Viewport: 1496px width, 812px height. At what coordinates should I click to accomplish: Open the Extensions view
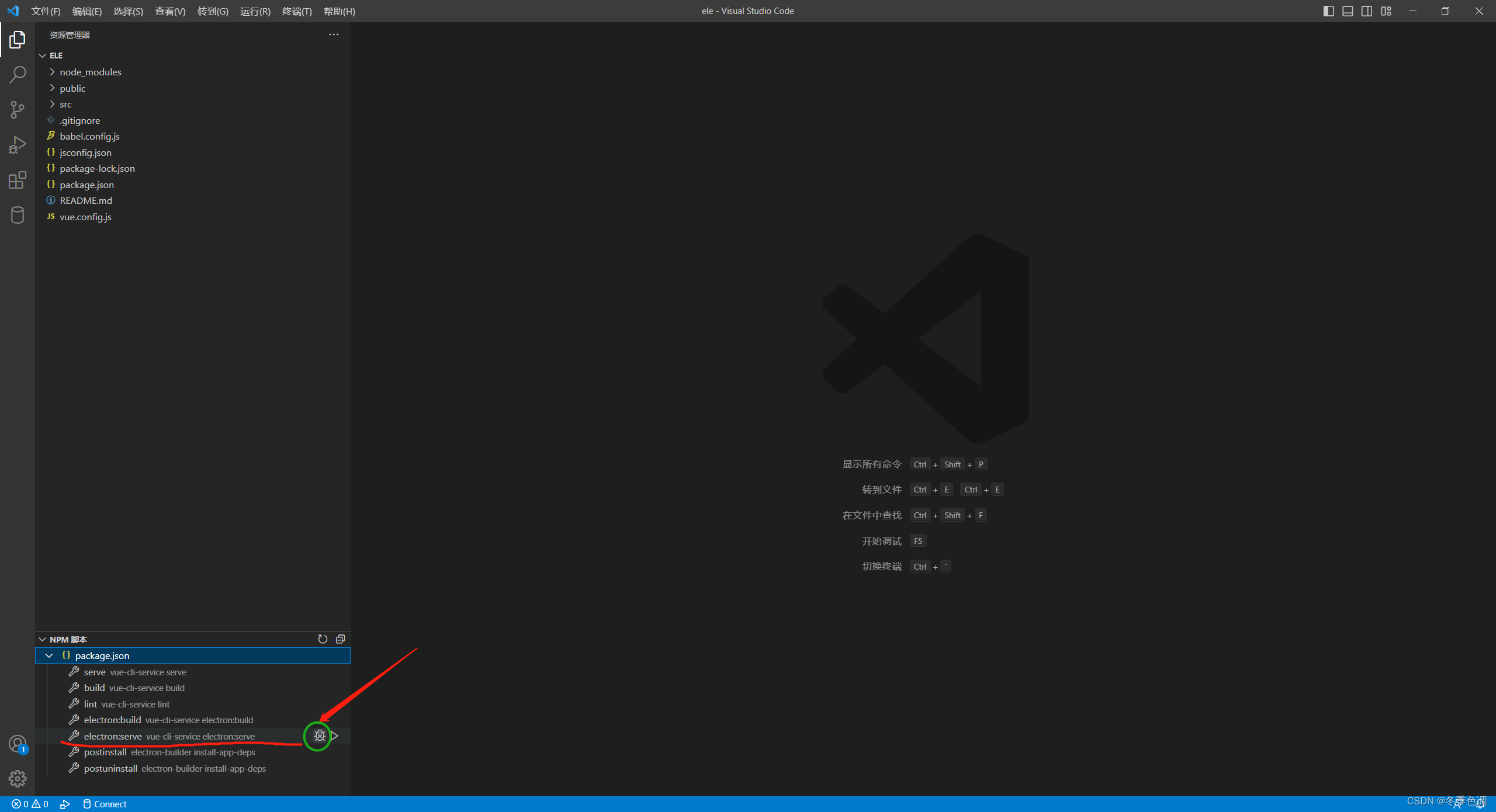(18, 180)
